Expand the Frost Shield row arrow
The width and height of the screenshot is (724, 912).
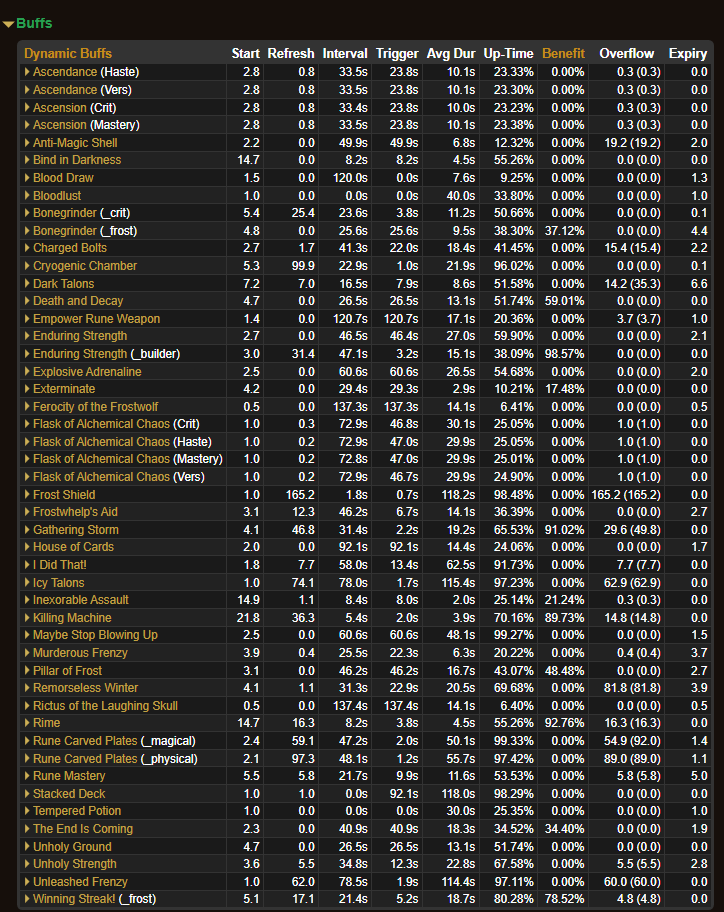[27, 494]
